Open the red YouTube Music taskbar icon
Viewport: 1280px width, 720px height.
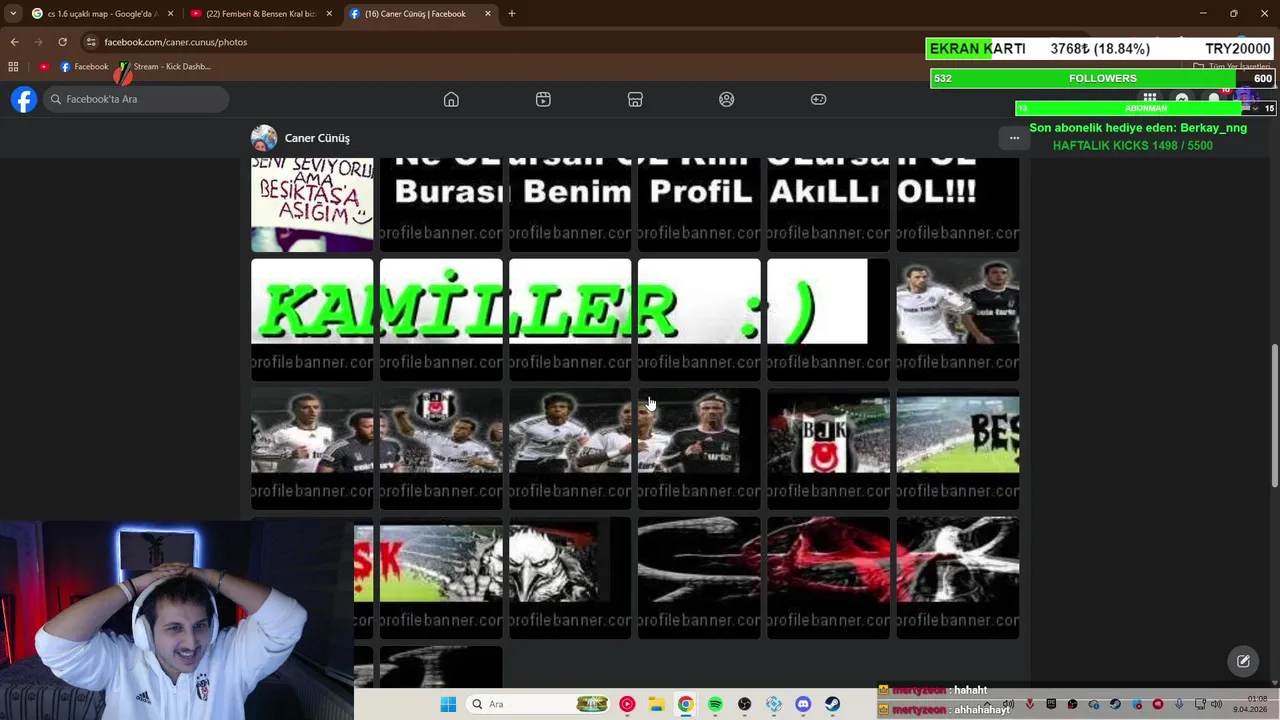click(x=627, y=704)
